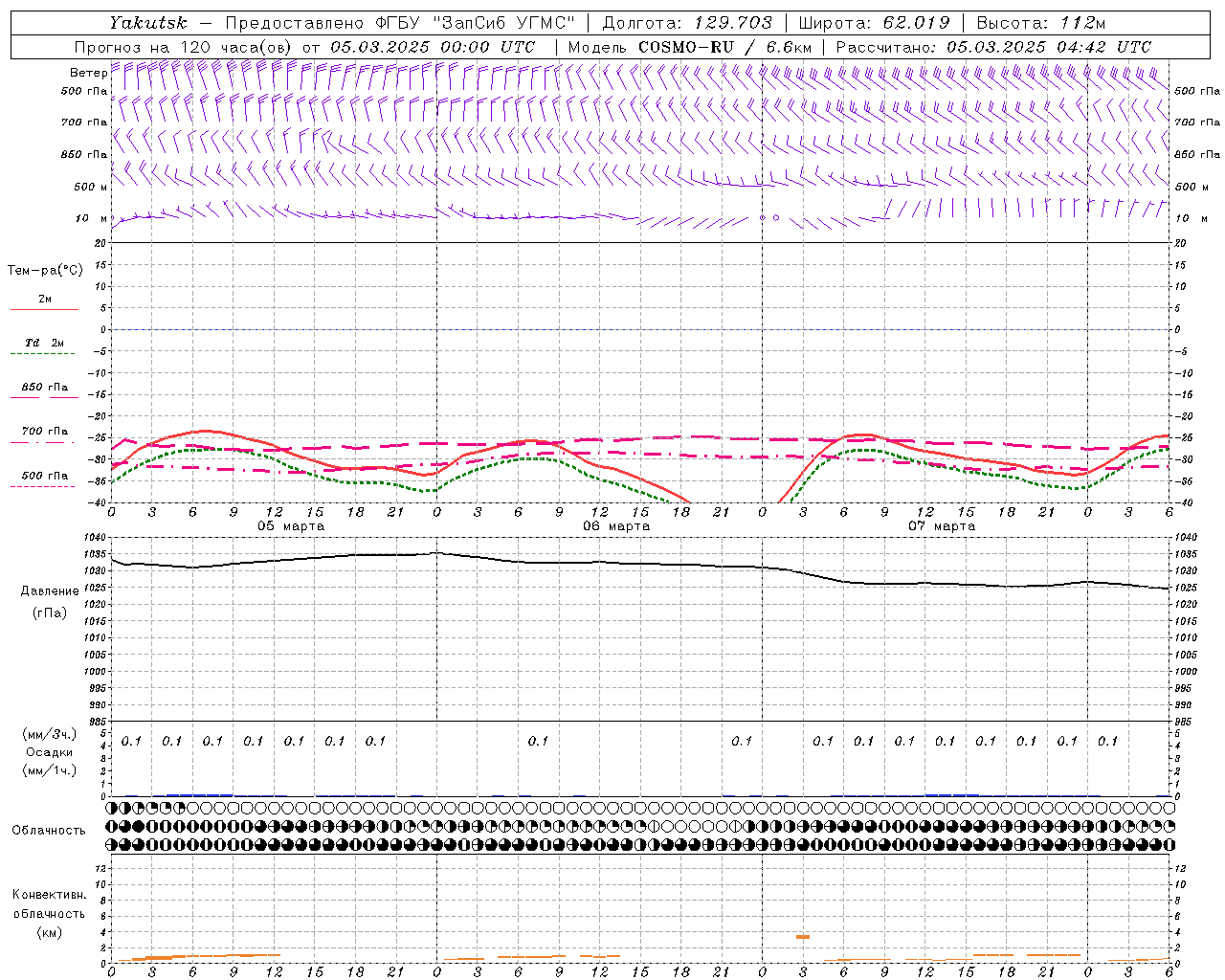
Task: Click the (мм/3ч.) precipitation unit label
Action: pos(50,734)
